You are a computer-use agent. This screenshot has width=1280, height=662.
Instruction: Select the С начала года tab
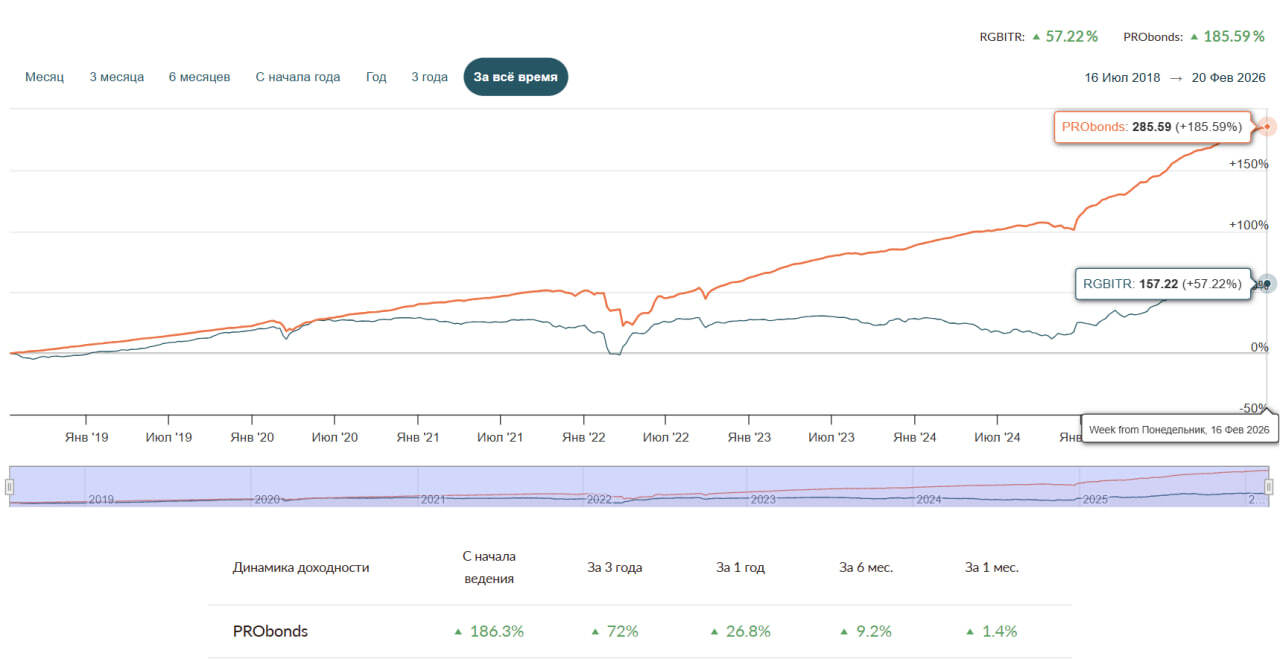(x=298, y=77)
